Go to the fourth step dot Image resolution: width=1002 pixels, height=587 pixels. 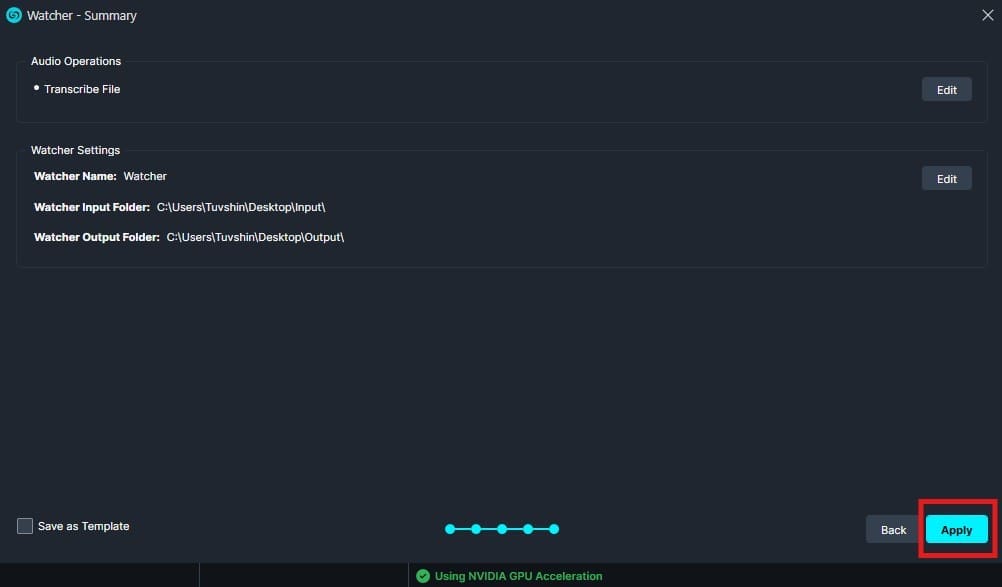pyautogui.click(x=528, y=529)
